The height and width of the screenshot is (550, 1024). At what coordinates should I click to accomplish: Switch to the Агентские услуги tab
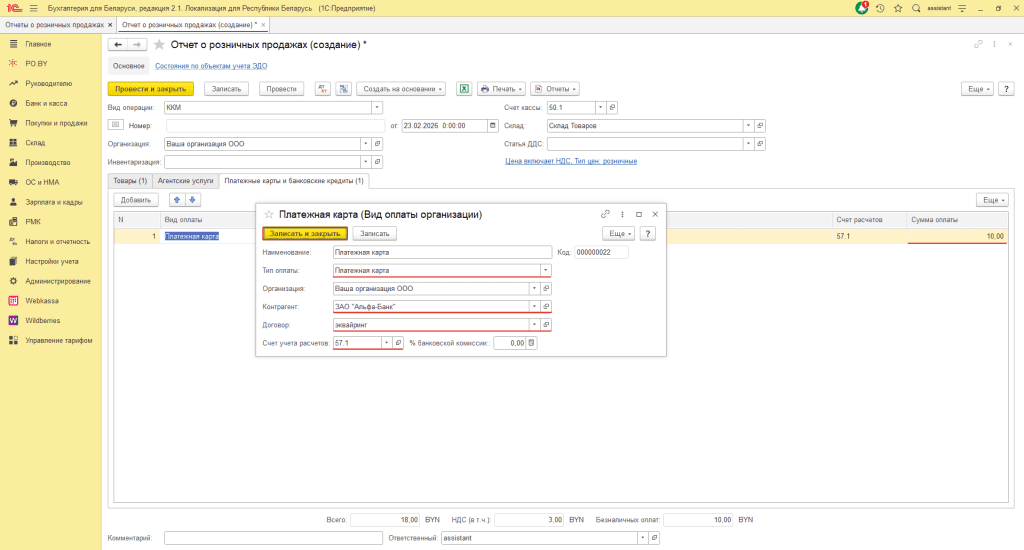[x=185, y=180]
